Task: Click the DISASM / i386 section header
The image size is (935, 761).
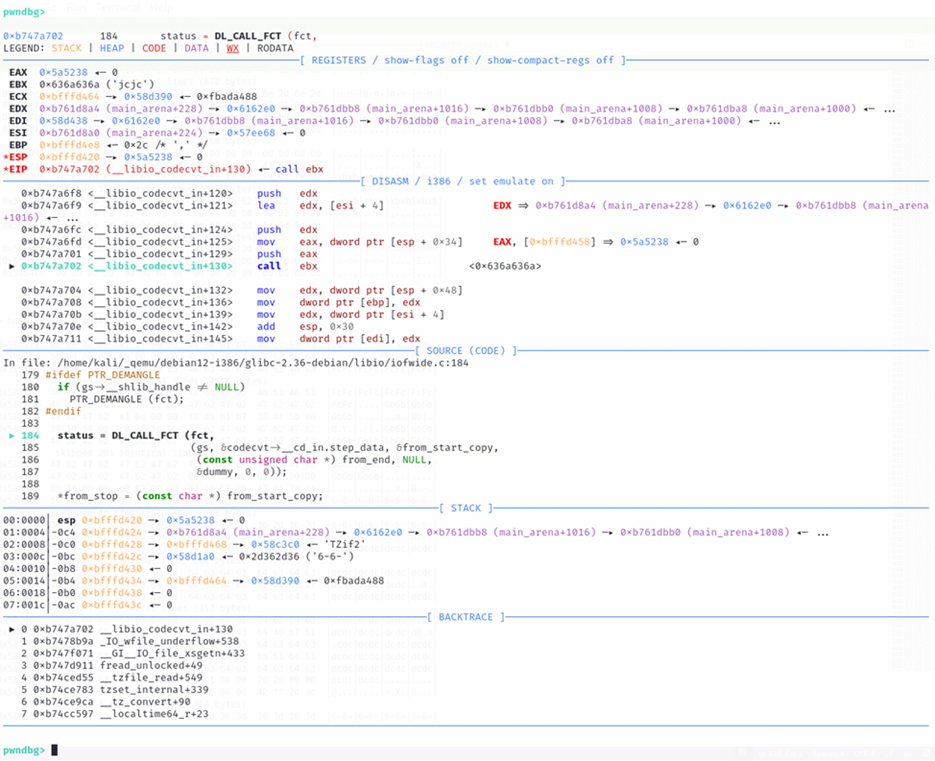Action: pyautogui.click(x=462, y=181)
